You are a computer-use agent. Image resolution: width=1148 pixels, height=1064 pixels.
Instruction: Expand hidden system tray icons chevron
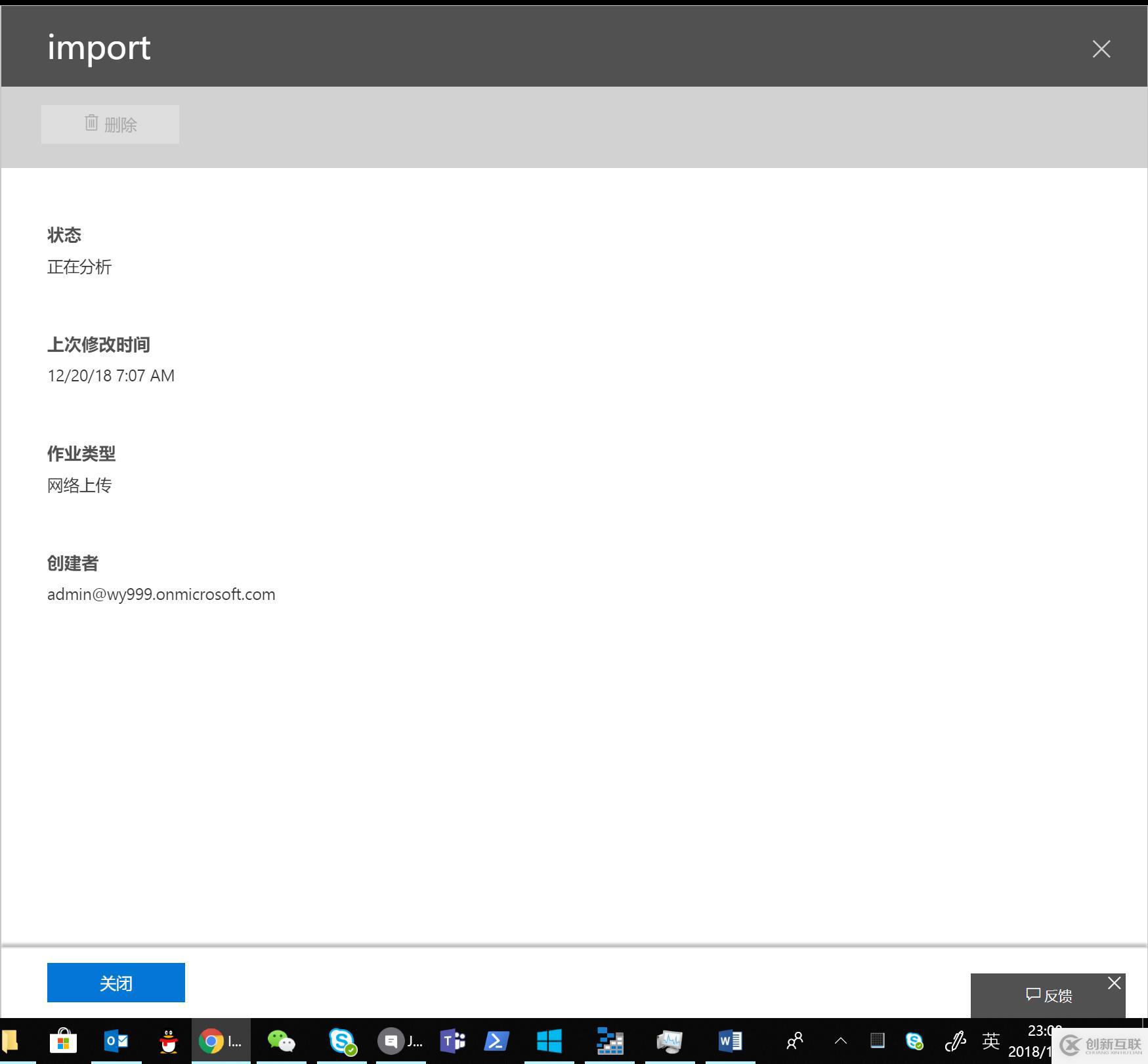point(840,1041)
